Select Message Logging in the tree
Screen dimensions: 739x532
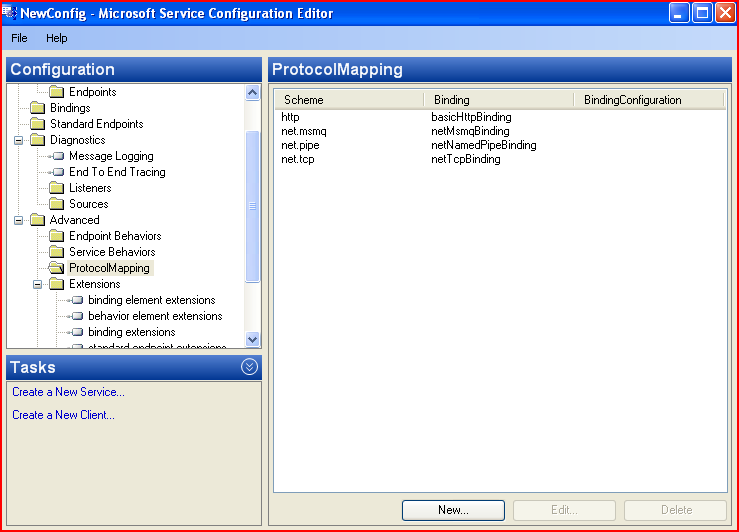111,156
